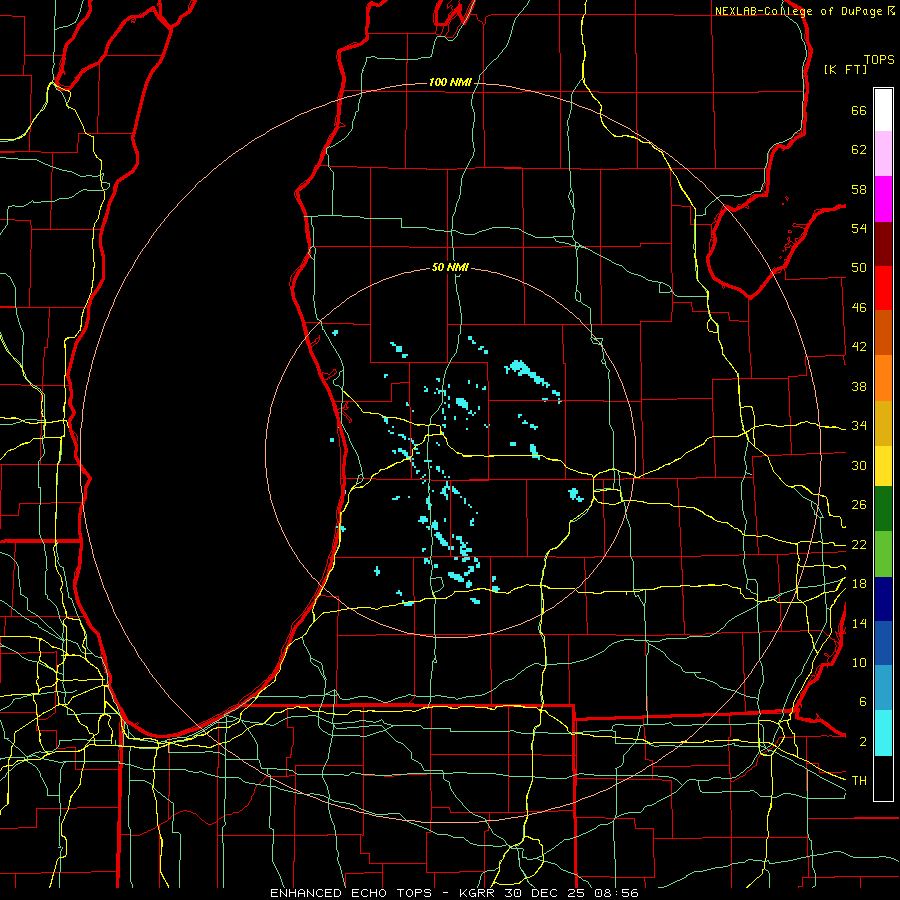Click the cyan 10 kft legend swatch
The height and width of the screenshot is (900, 900).
(883, 733)
